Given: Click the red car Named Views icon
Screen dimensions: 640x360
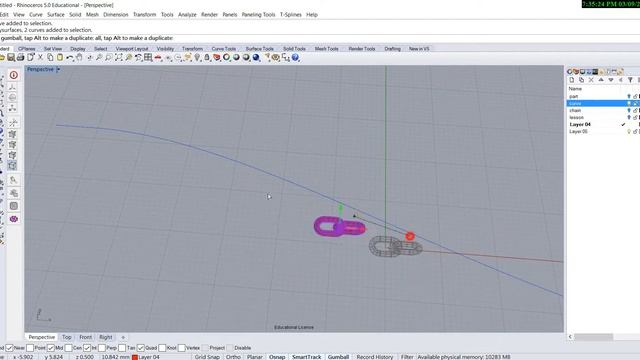Looking at the screenshot, I should [x=158, y=58].
